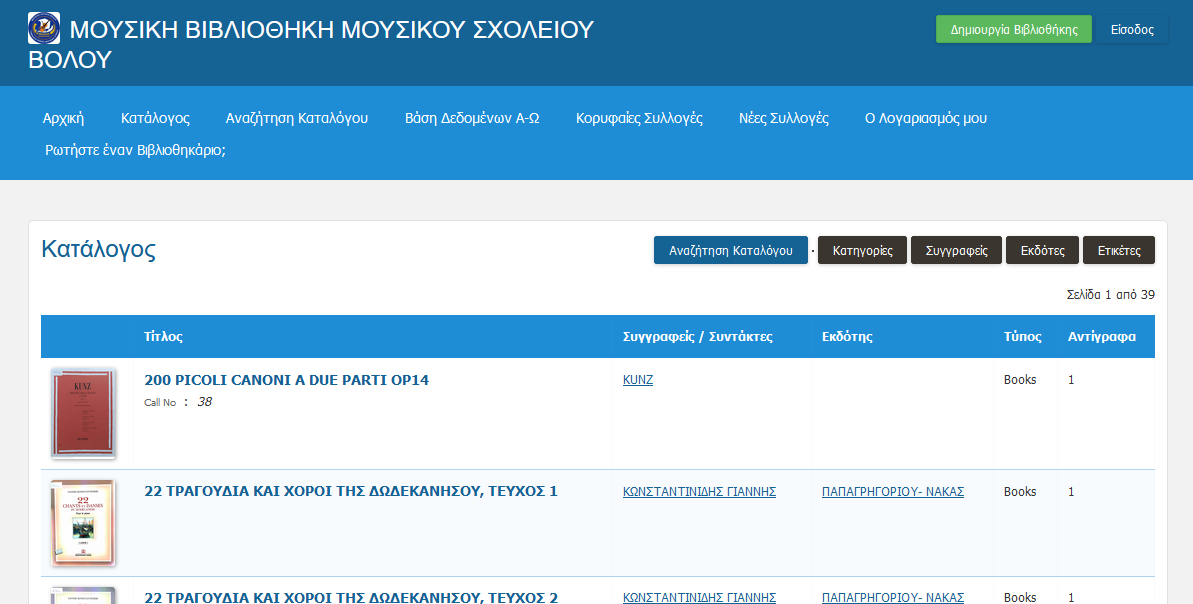Open the Κατάλογος menu item
Image resolution: width=1193 pixels, height=604 pixels.
tap(155, 118)
